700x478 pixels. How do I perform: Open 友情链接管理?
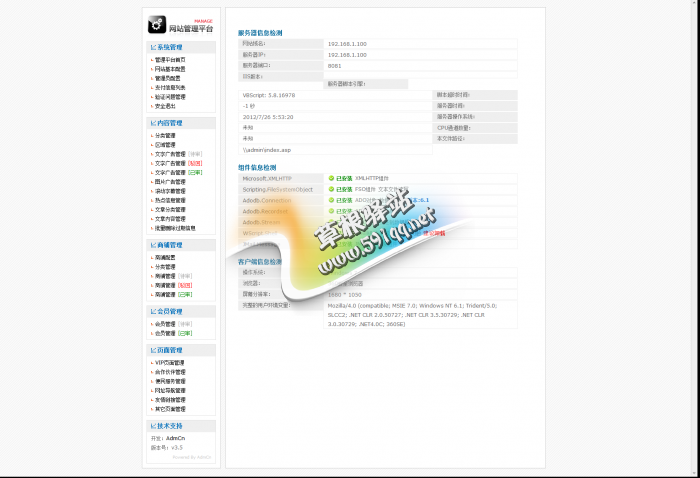(170, 400)
